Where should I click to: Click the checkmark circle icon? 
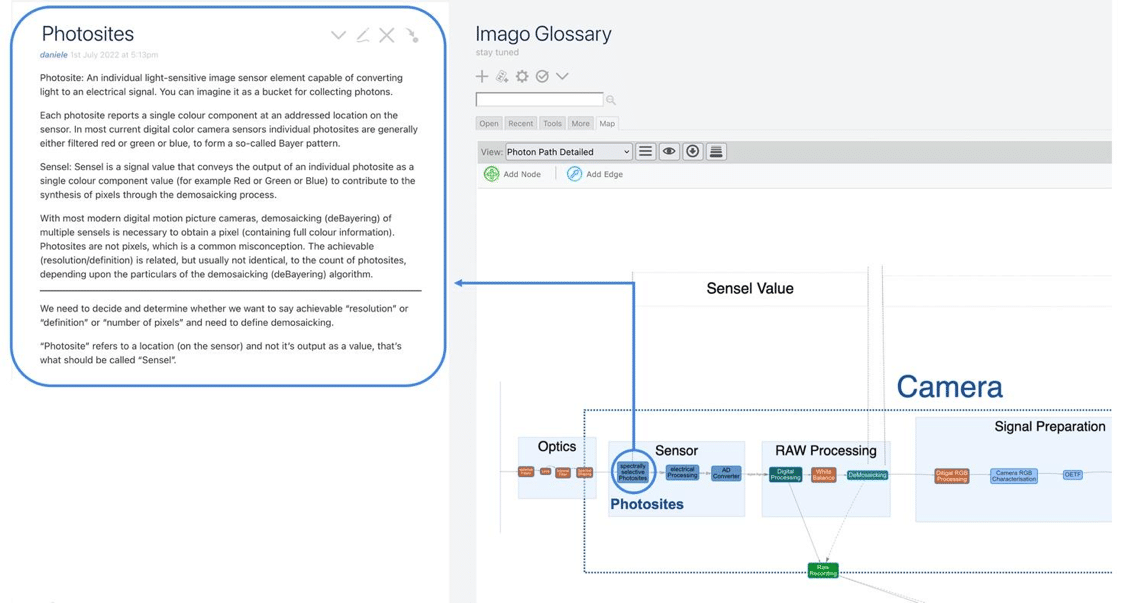click(542, 76)
